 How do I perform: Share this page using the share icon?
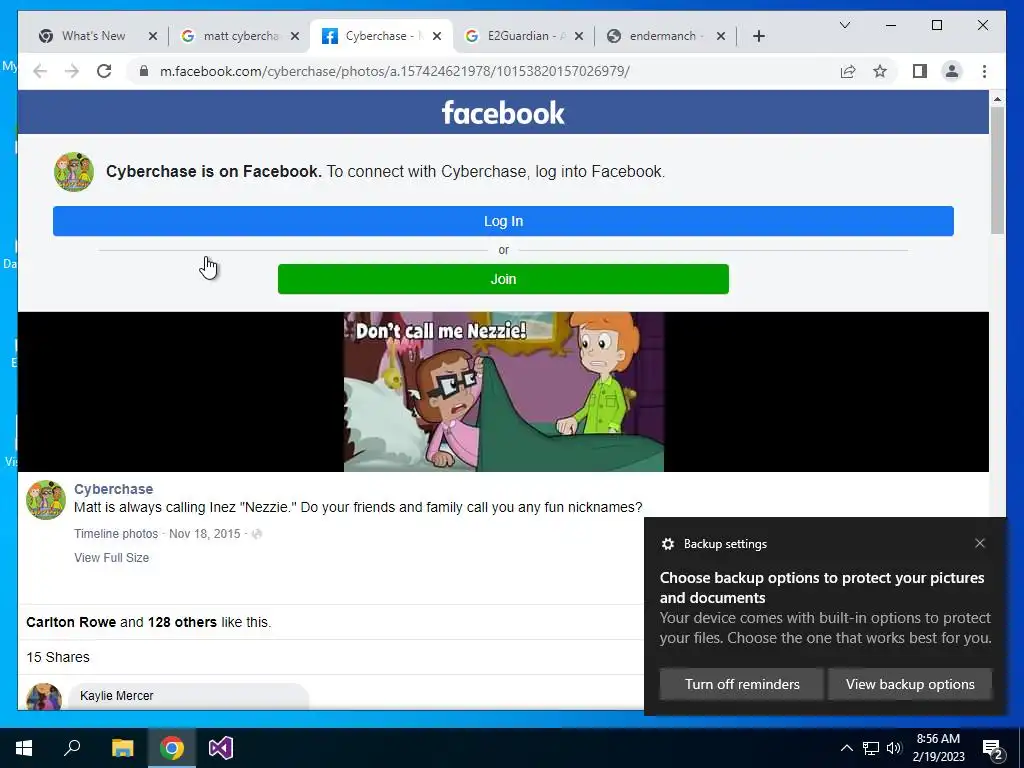click(848, 71)
